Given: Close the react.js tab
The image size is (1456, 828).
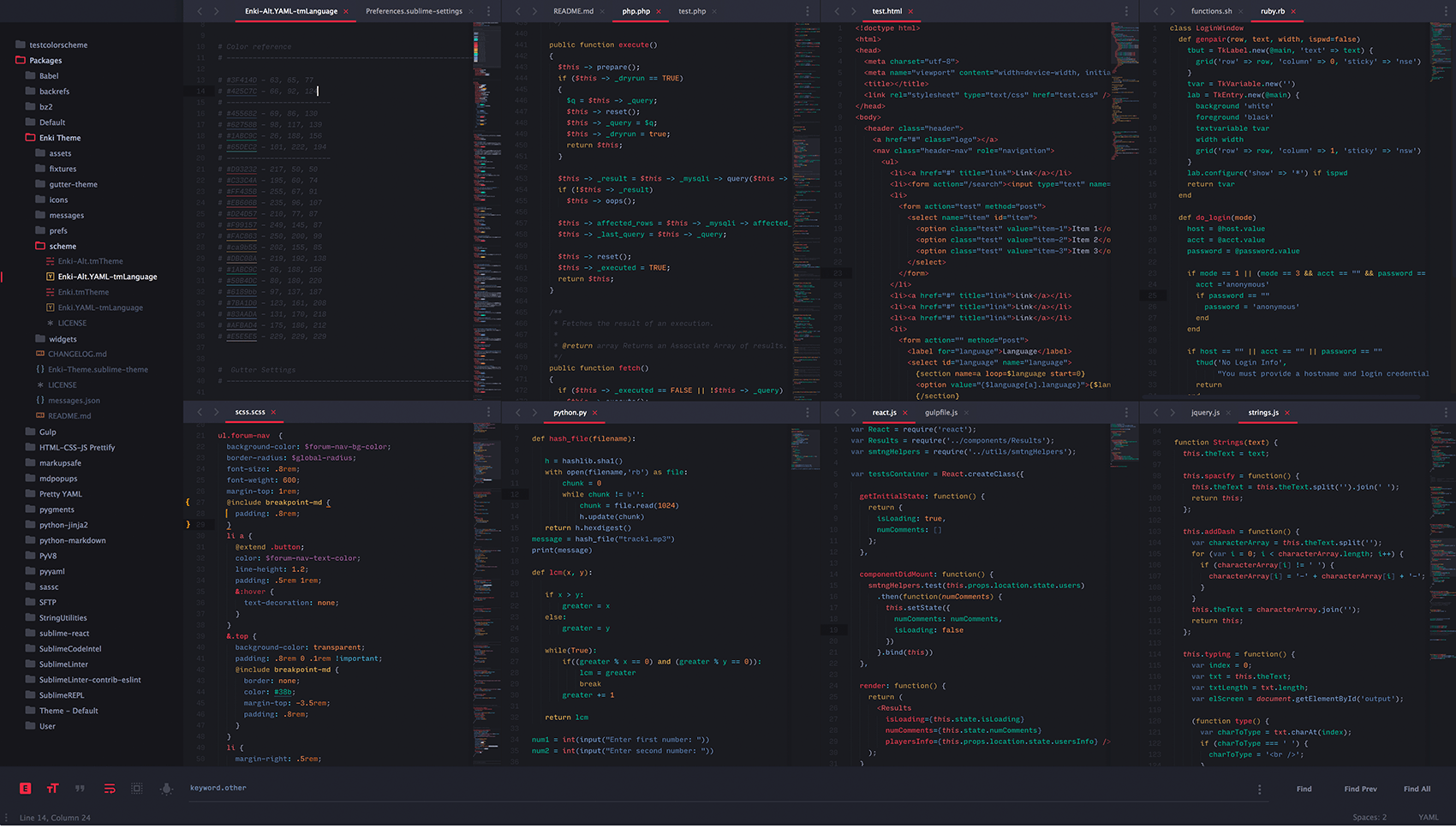Looking at the screenshot, I should 904,413.
